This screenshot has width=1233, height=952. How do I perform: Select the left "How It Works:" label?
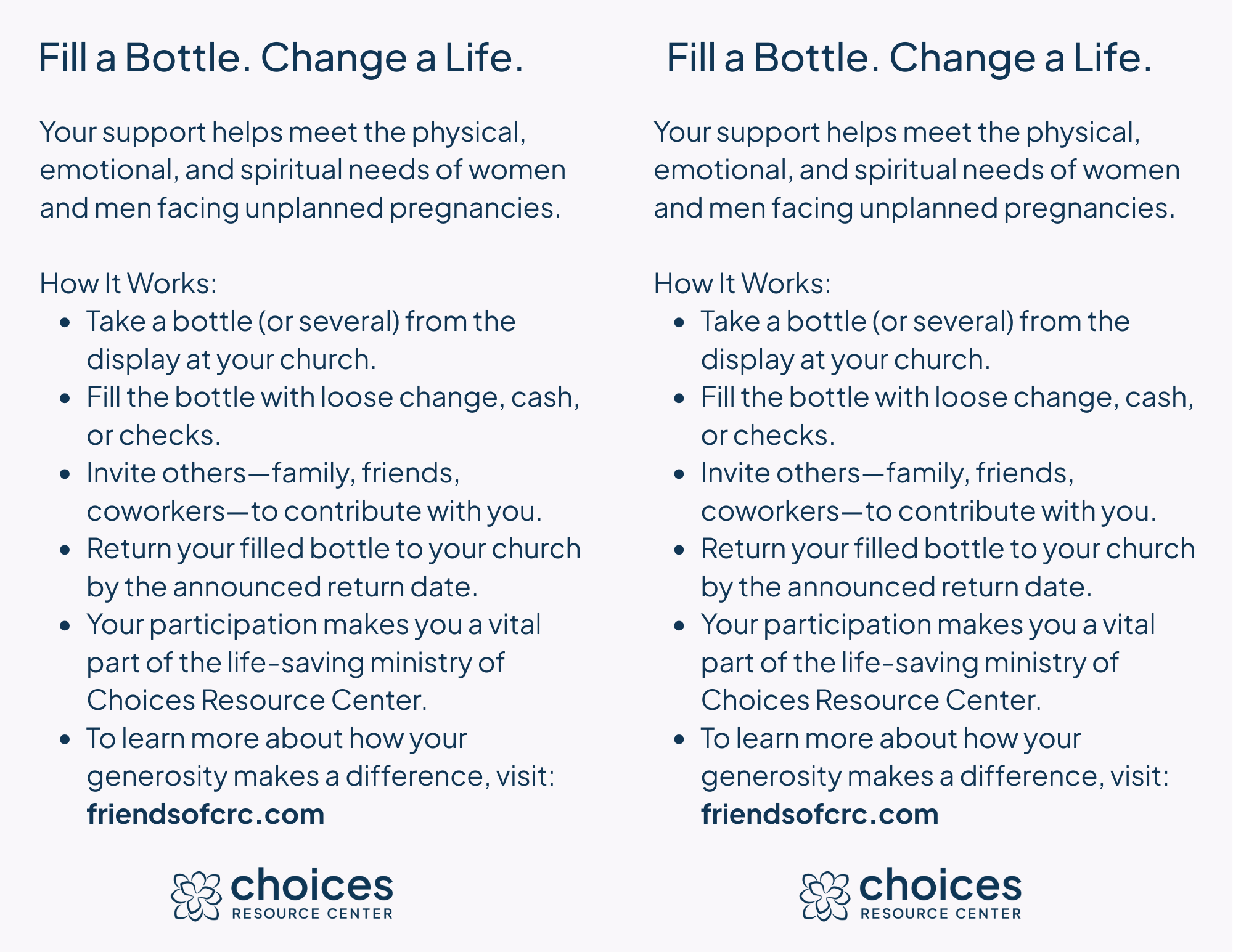coord(128,283)
